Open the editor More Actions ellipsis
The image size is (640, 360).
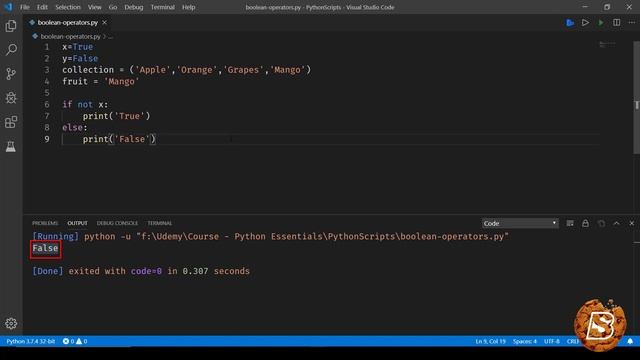(632, 22)
